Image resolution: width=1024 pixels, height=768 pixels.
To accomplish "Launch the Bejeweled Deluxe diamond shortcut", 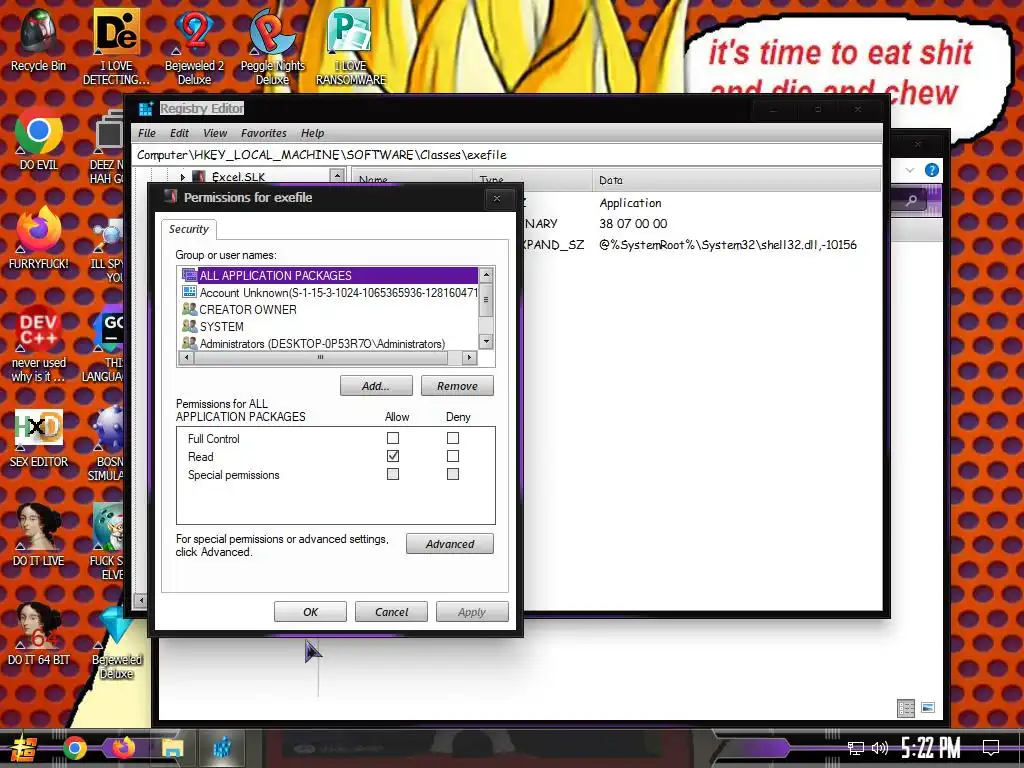I will coord(116,642).
